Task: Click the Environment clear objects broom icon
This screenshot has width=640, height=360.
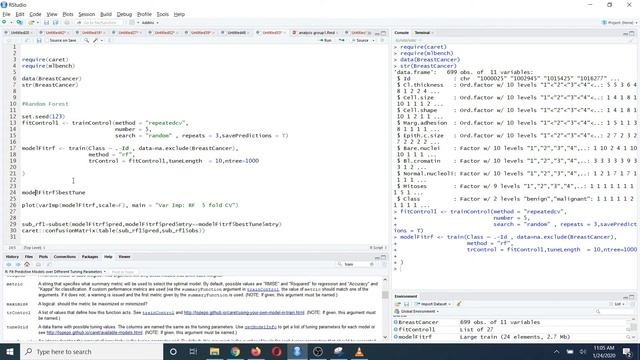Action: 459,304
